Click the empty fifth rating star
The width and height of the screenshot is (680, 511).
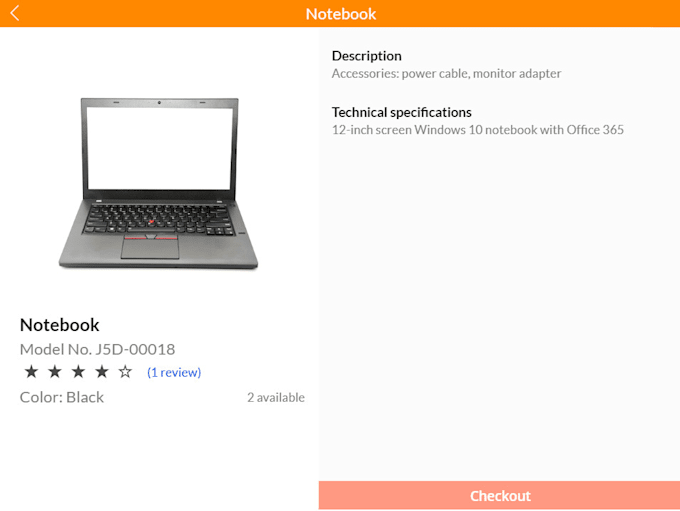tap(125, 372)
